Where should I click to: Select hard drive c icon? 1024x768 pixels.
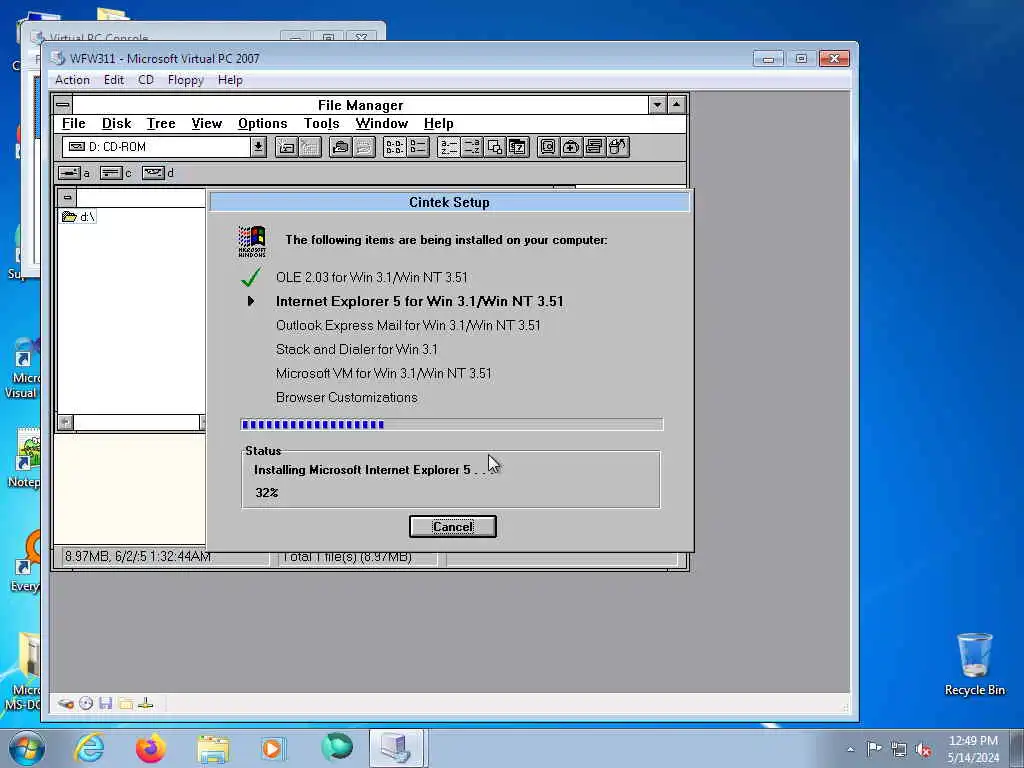[111, 173]
